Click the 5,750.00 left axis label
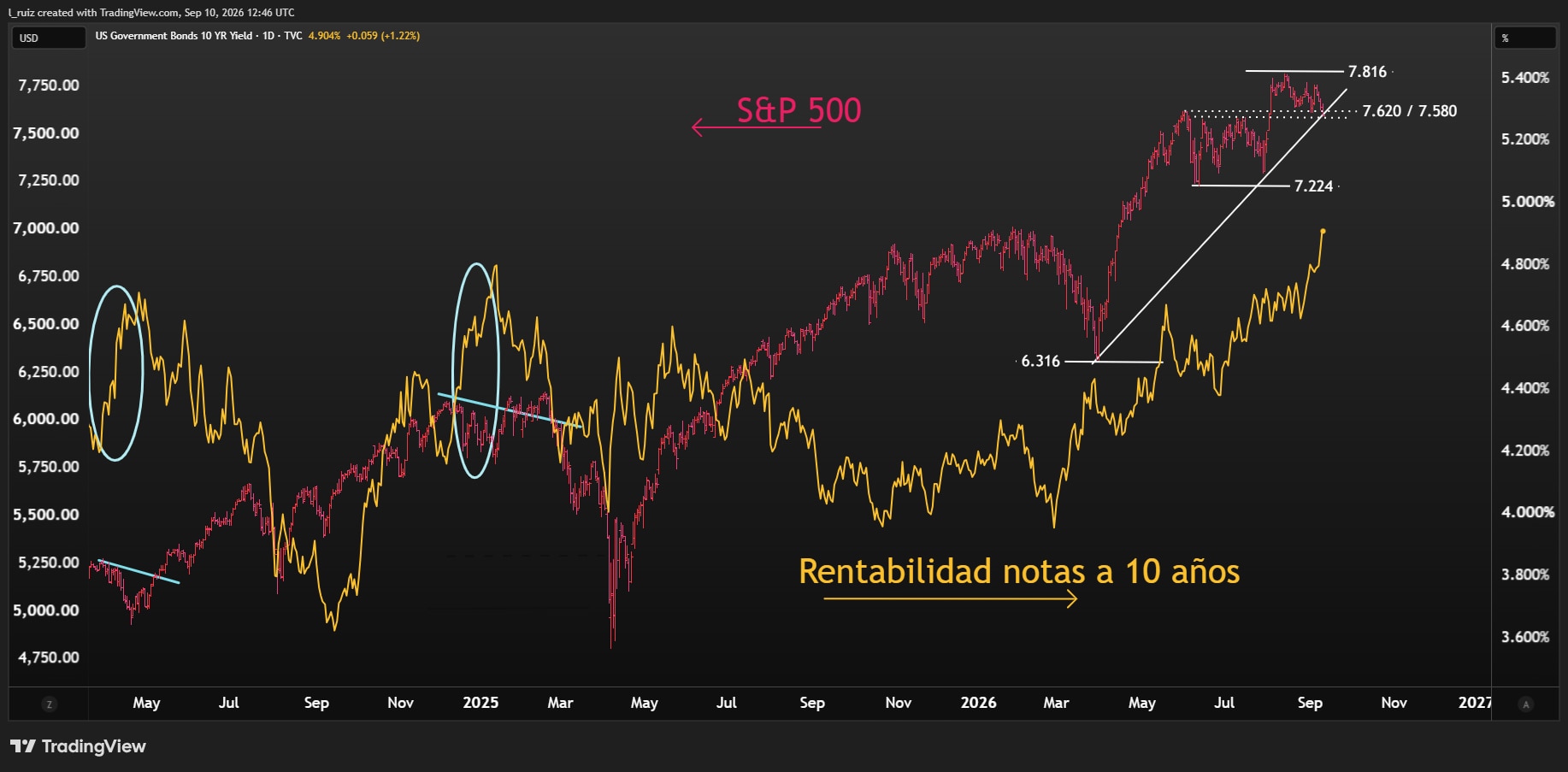Screen dimensions: 1568x772 click(49, 467)
